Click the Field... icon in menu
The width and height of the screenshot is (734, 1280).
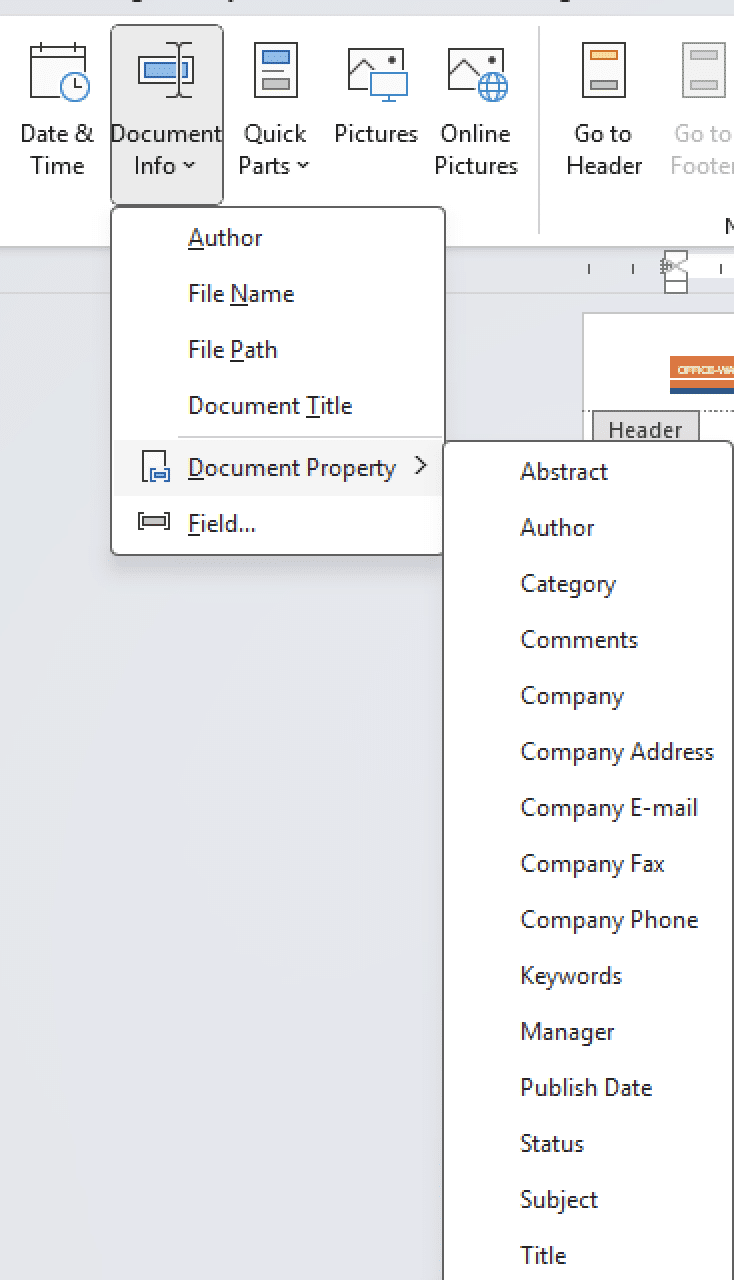tap(153, 522)
